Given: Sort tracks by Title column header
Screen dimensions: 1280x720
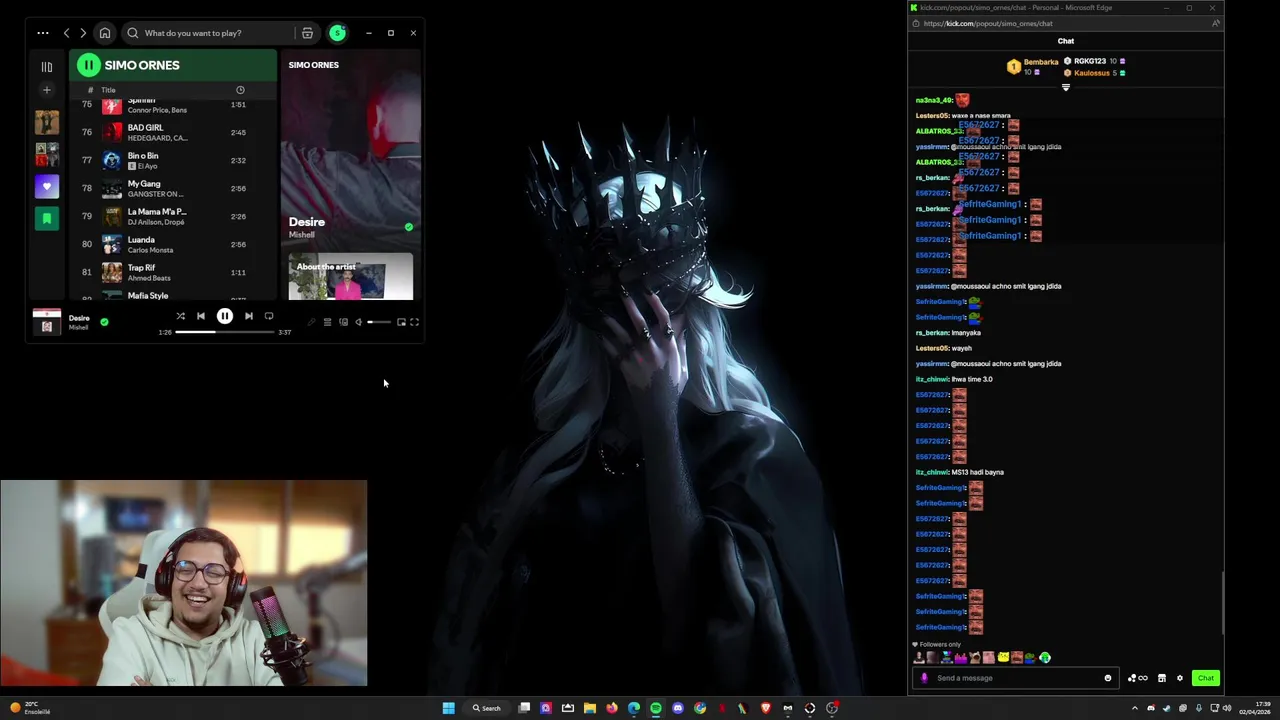Looking at the screenshot, I should [x=108, y=90].
